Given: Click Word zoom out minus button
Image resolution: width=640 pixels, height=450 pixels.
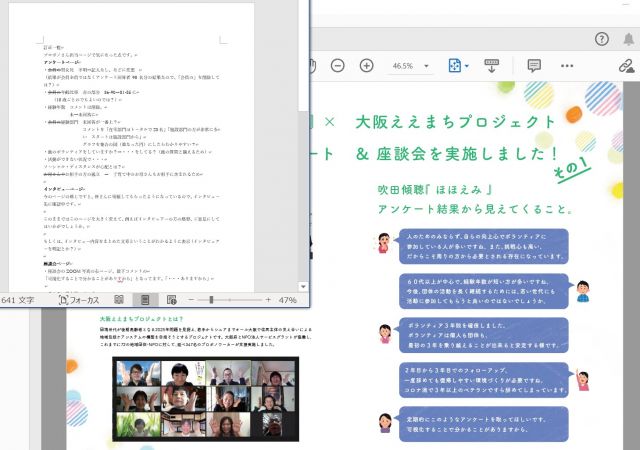Looking at the screenshot, I should (191, 300).
